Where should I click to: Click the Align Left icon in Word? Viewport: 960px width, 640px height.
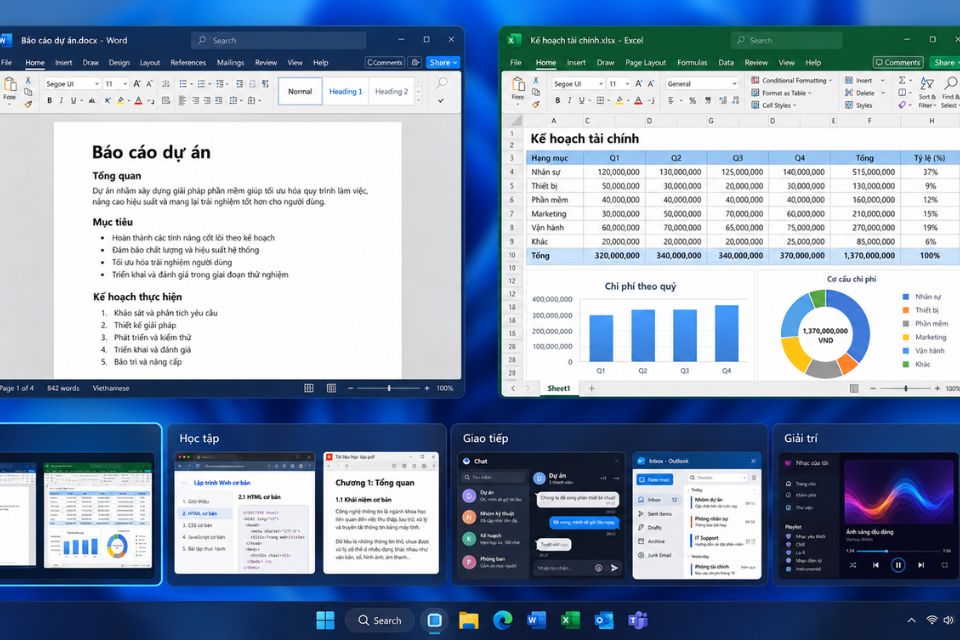click(x=182, y=100)
